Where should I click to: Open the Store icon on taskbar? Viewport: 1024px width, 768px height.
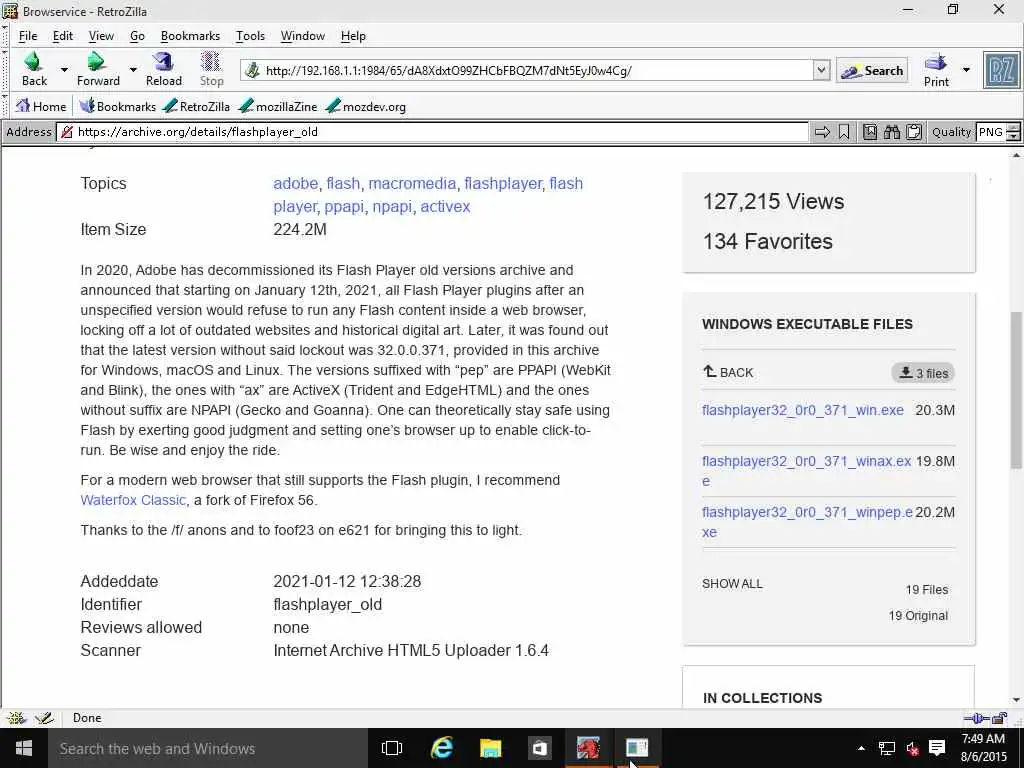click(x=539, y=748)
